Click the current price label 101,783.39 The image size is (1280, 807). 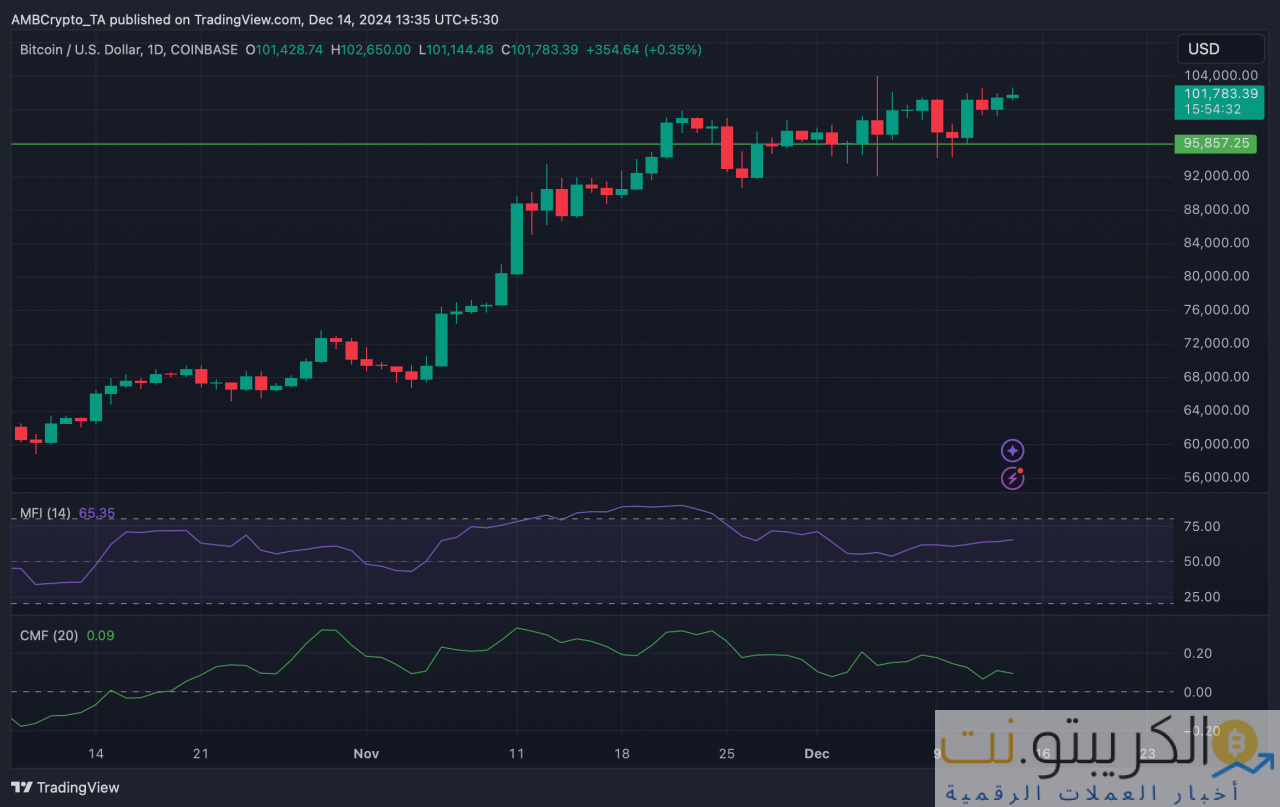[x=1212, y=93]
